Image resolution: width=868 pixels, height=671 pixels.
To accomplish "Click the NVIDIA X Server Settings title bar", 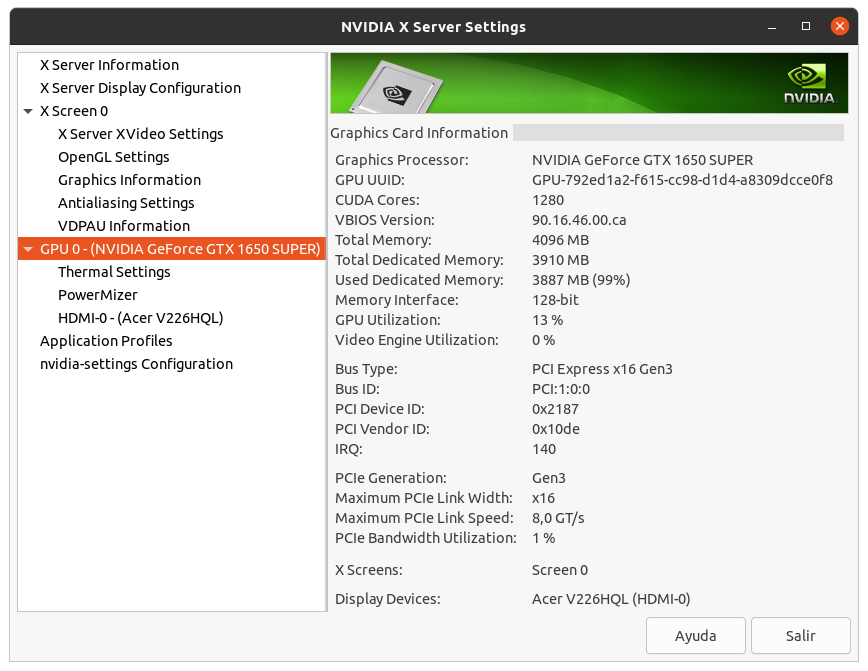I will (433, 27).
